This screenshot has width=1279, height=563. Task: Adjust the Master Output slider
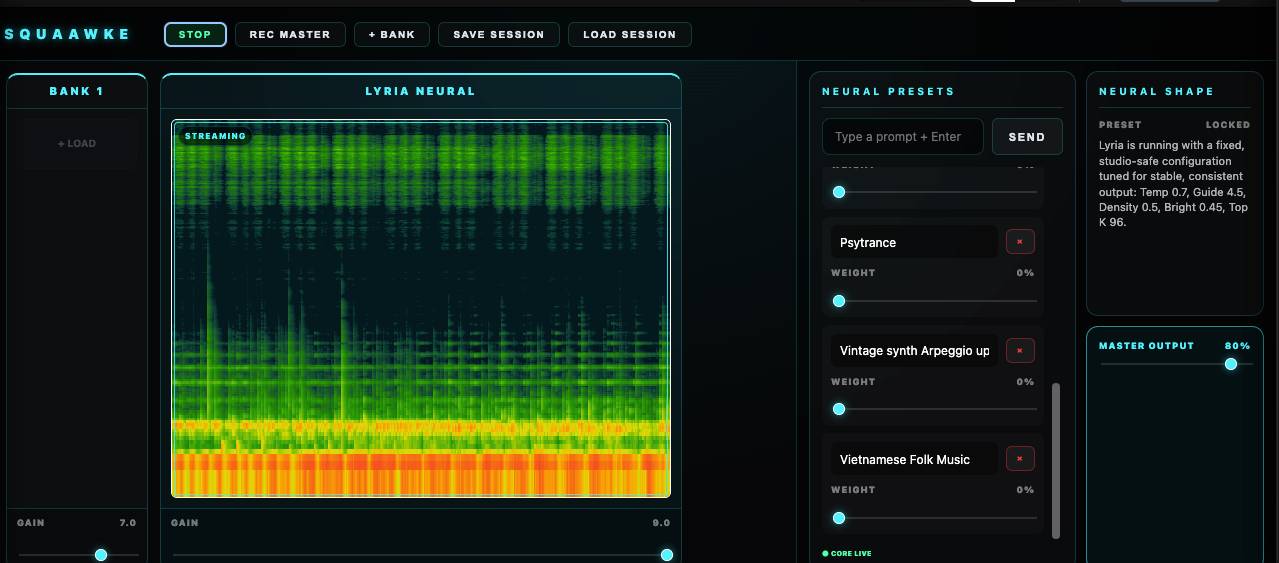pos(1175,364)
